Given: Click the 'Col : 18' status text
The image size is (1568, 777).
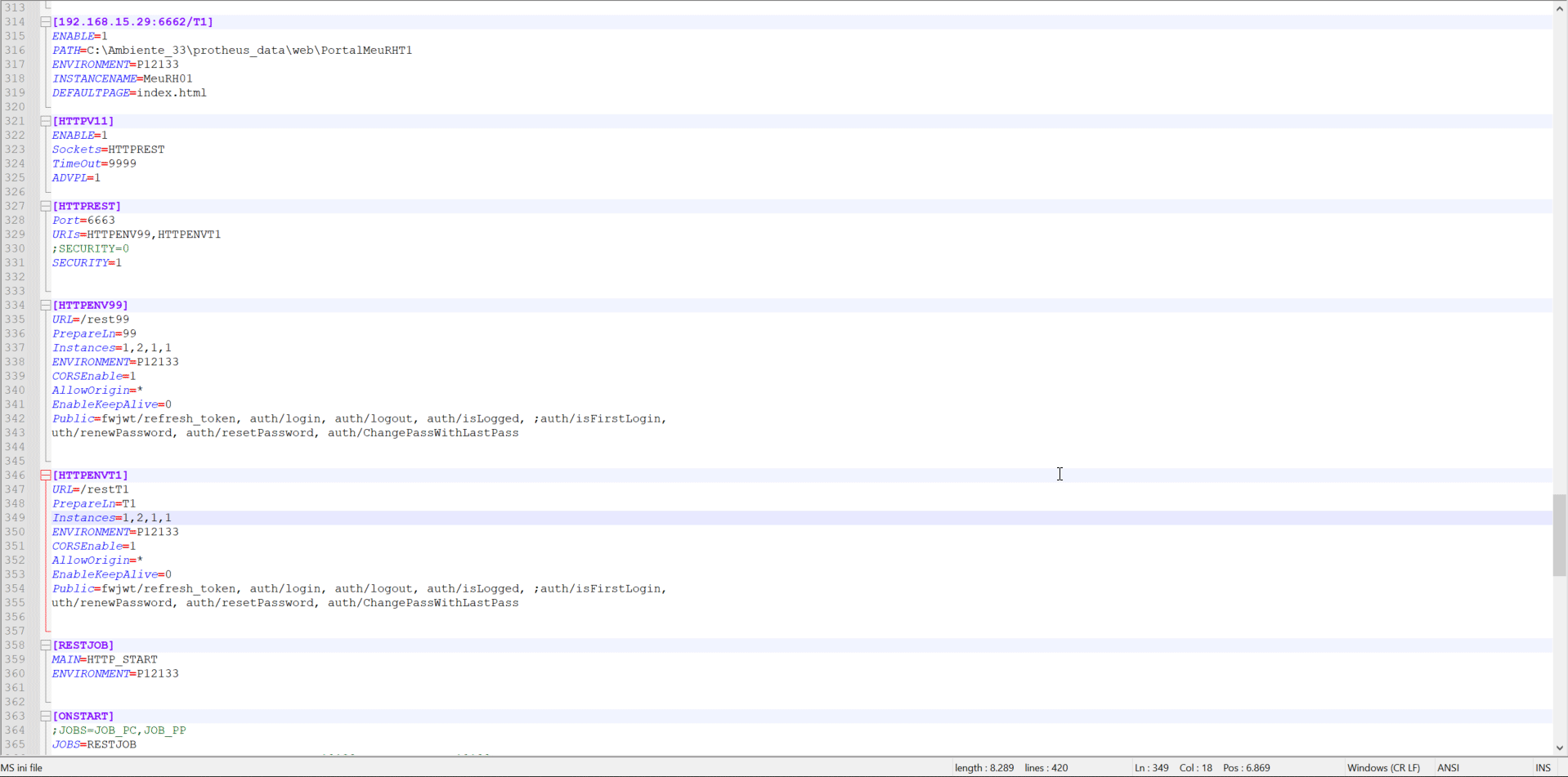Looking at the screenshot, I should point(1196,768).
